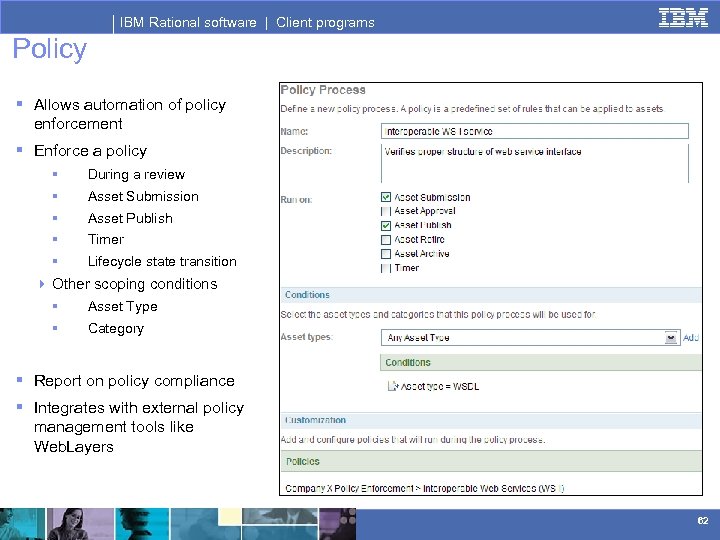Uncheck the Asset Publish checkbox
The height and width of the screenshot is (540, 720).
coord(386,225)
